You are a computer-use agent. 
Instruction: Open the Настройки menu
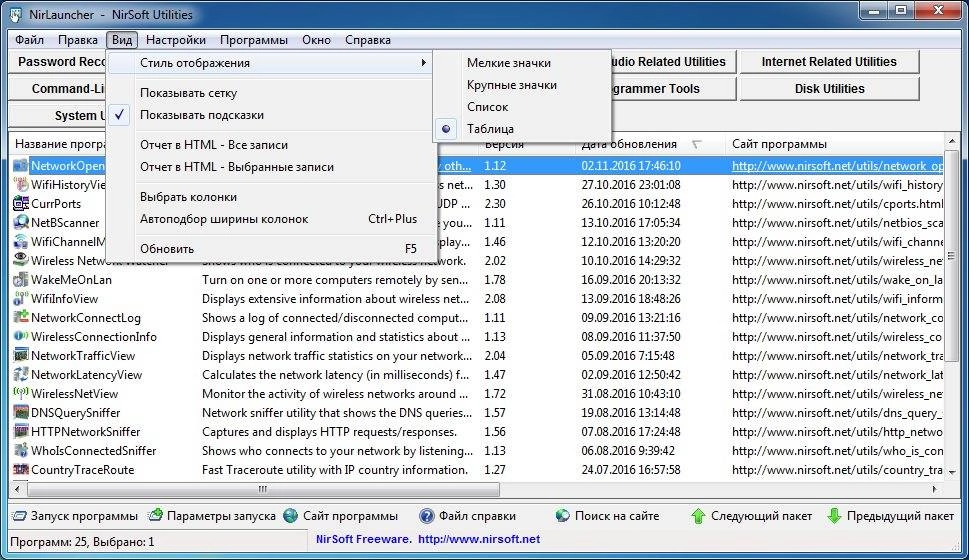176,40
